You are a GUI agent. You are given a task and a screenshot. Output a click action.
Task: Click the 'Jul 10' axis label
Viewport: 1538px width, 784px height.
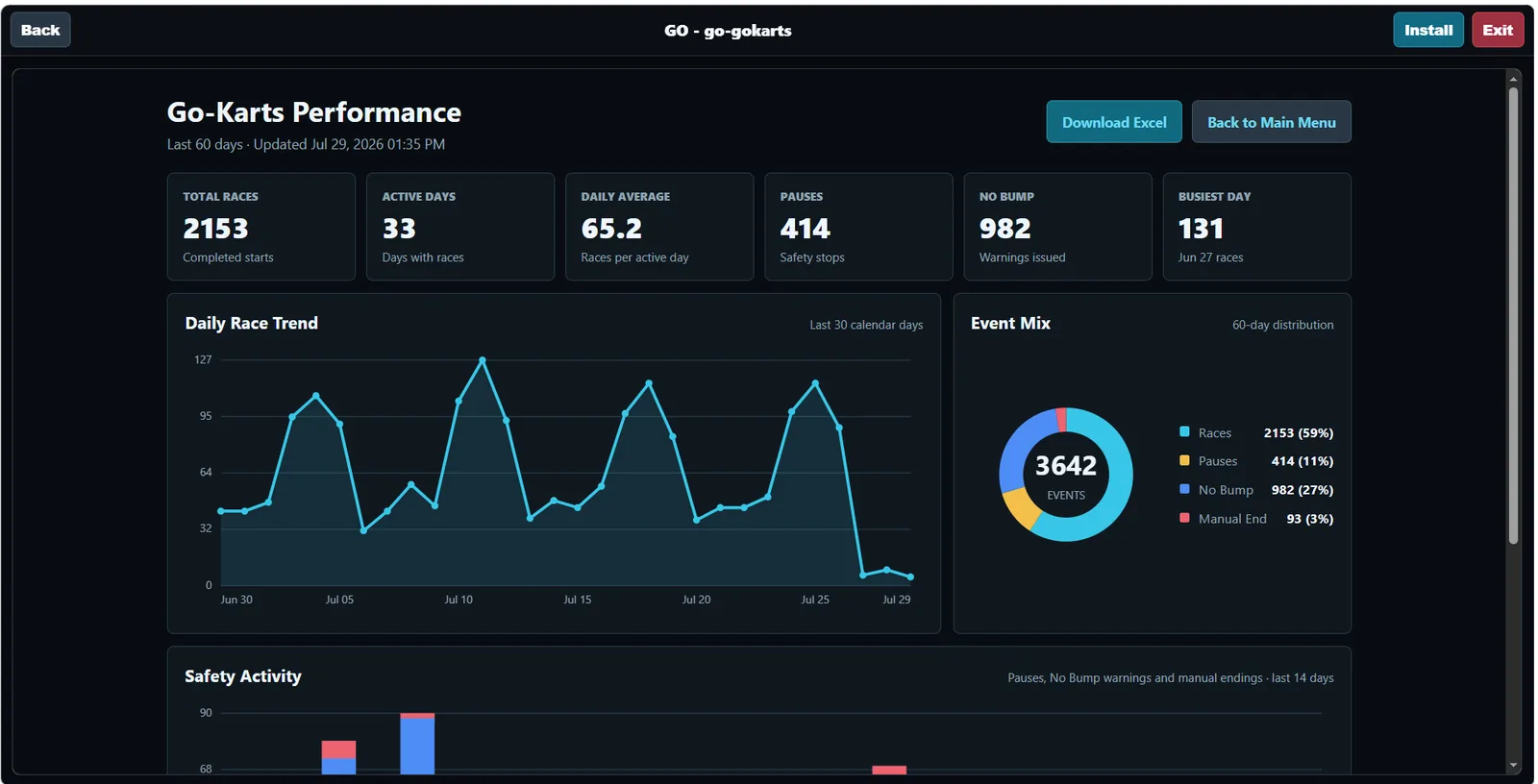459,600
